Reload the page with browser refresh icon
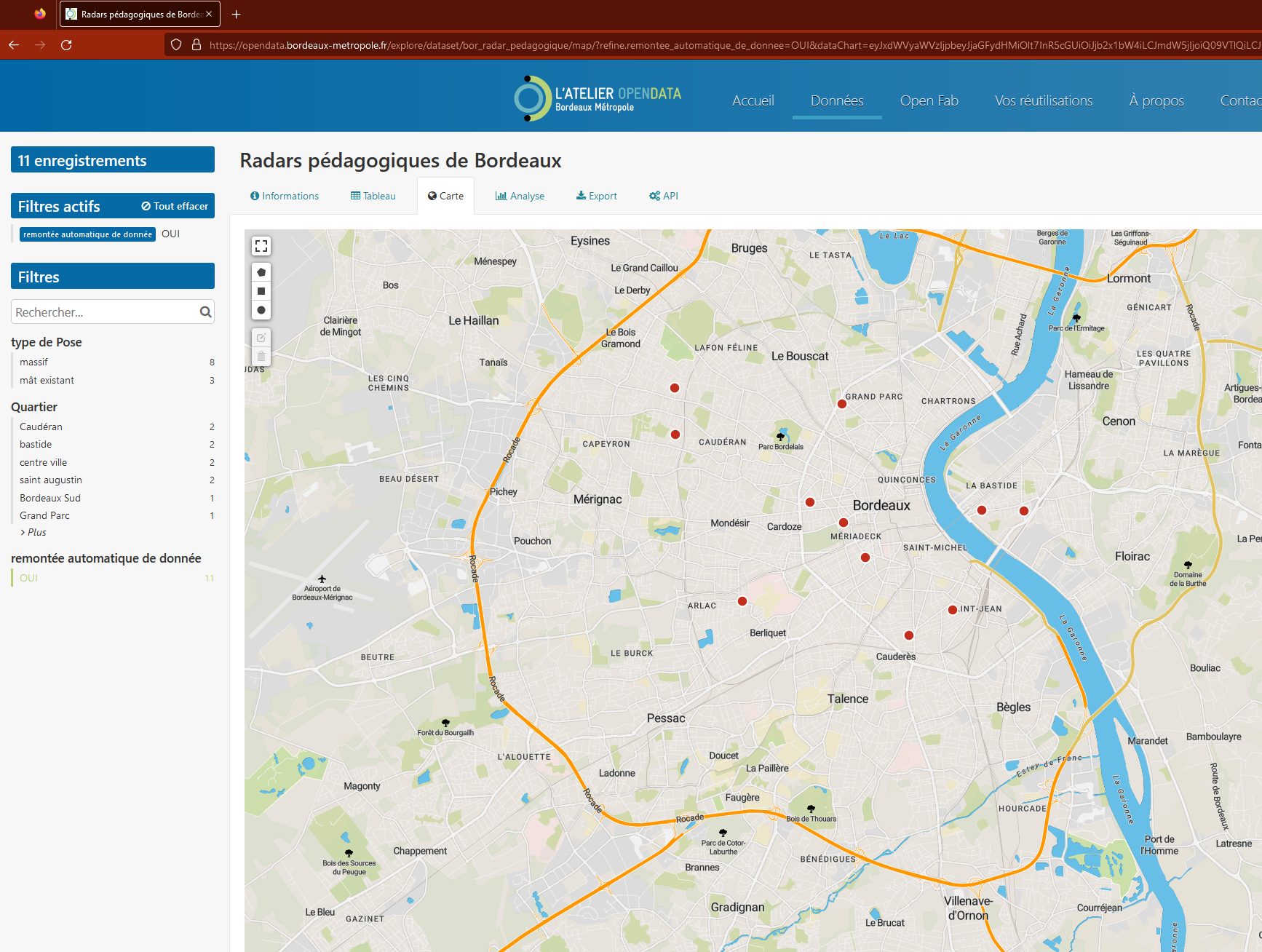The width and height of the screenshot is (1262, 952). [x=66, y=45]
